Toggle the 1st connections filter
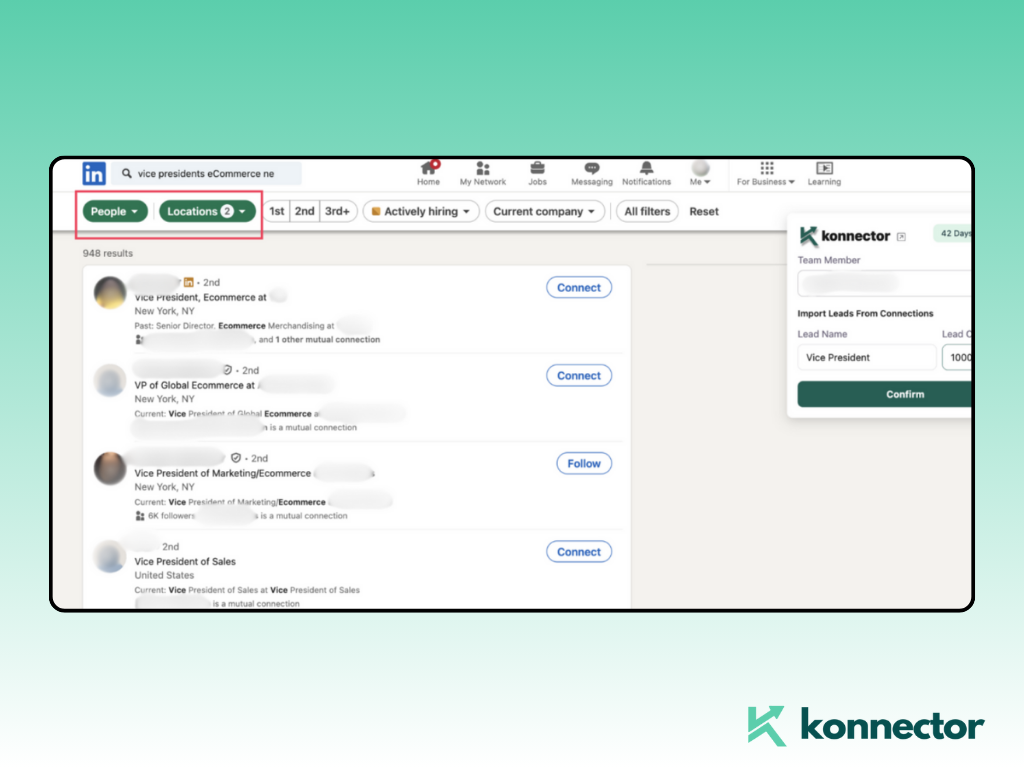1024x768 pixels. (277, 212)
